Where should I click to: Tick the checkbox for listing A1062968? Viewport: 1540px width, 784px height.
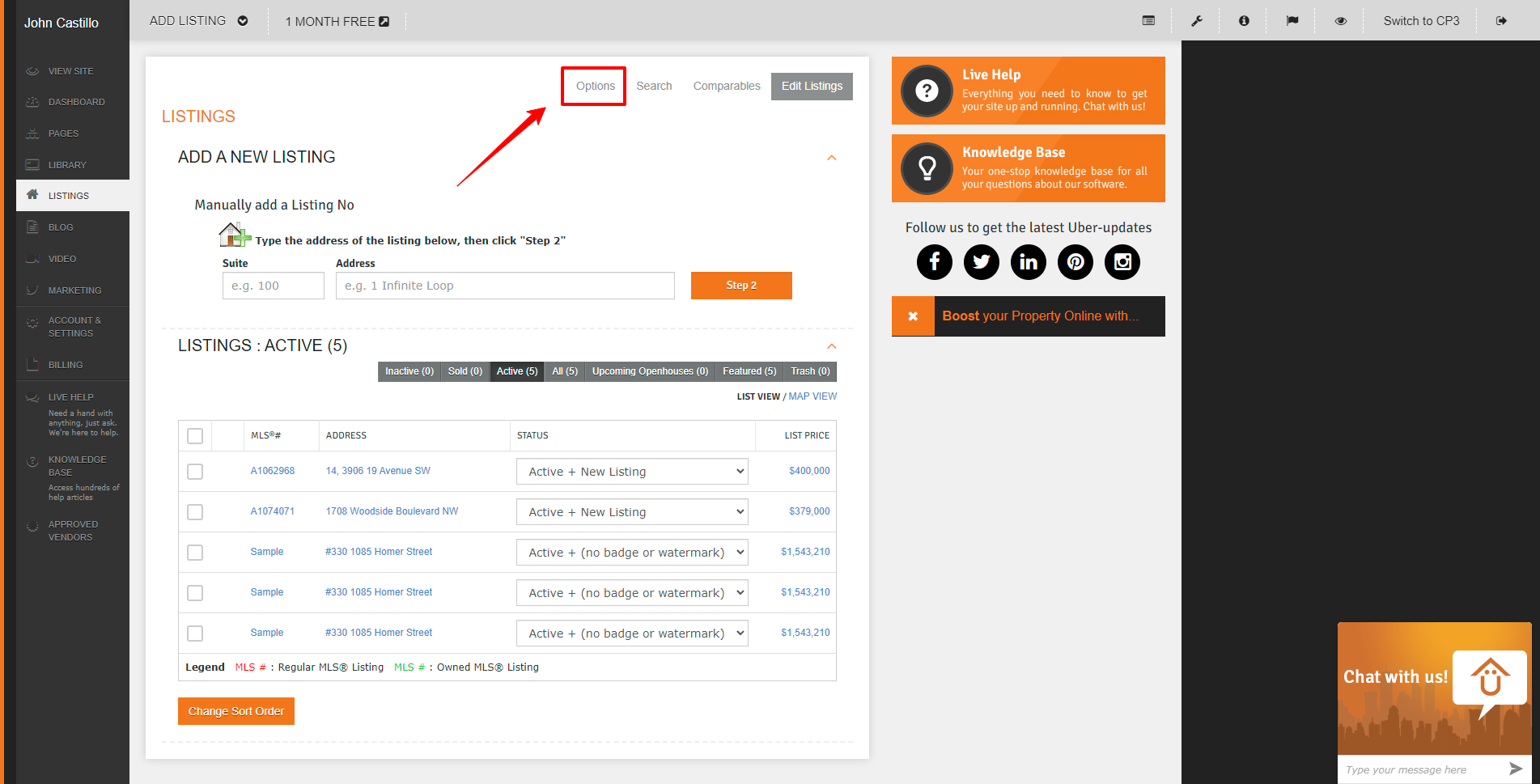coord(195,472)
